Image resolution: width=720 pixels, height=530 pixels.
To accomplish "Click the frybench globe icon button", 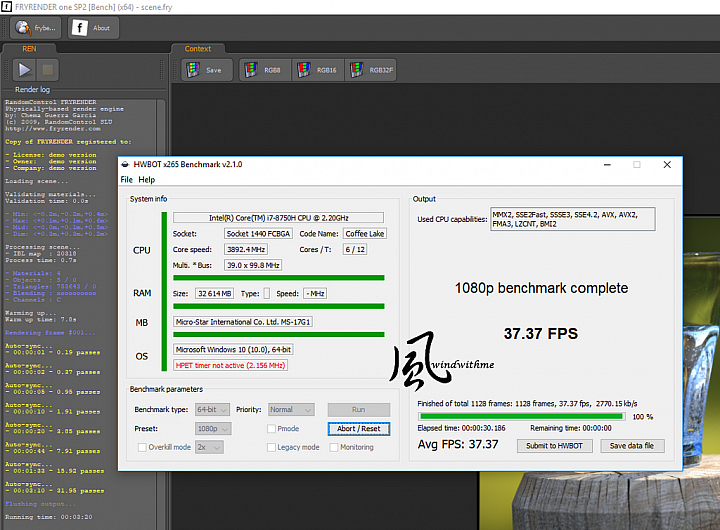I will coord(36,28).
